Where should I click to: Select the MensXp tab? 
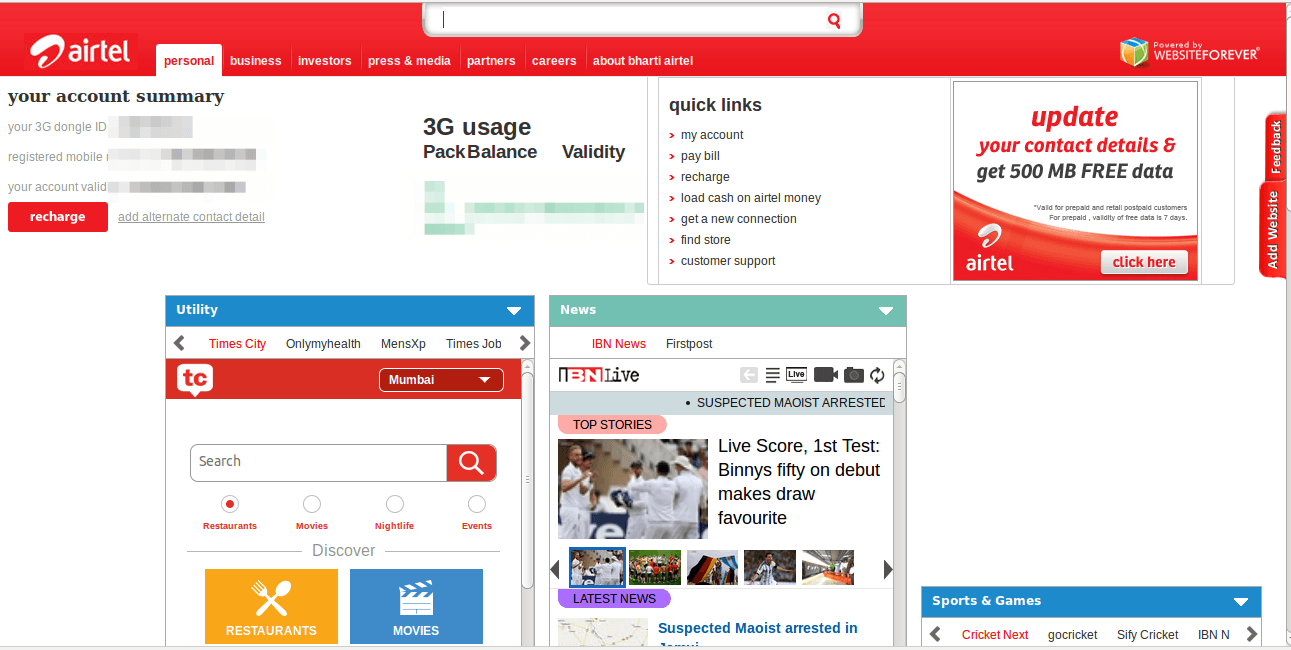pos(403,344)
